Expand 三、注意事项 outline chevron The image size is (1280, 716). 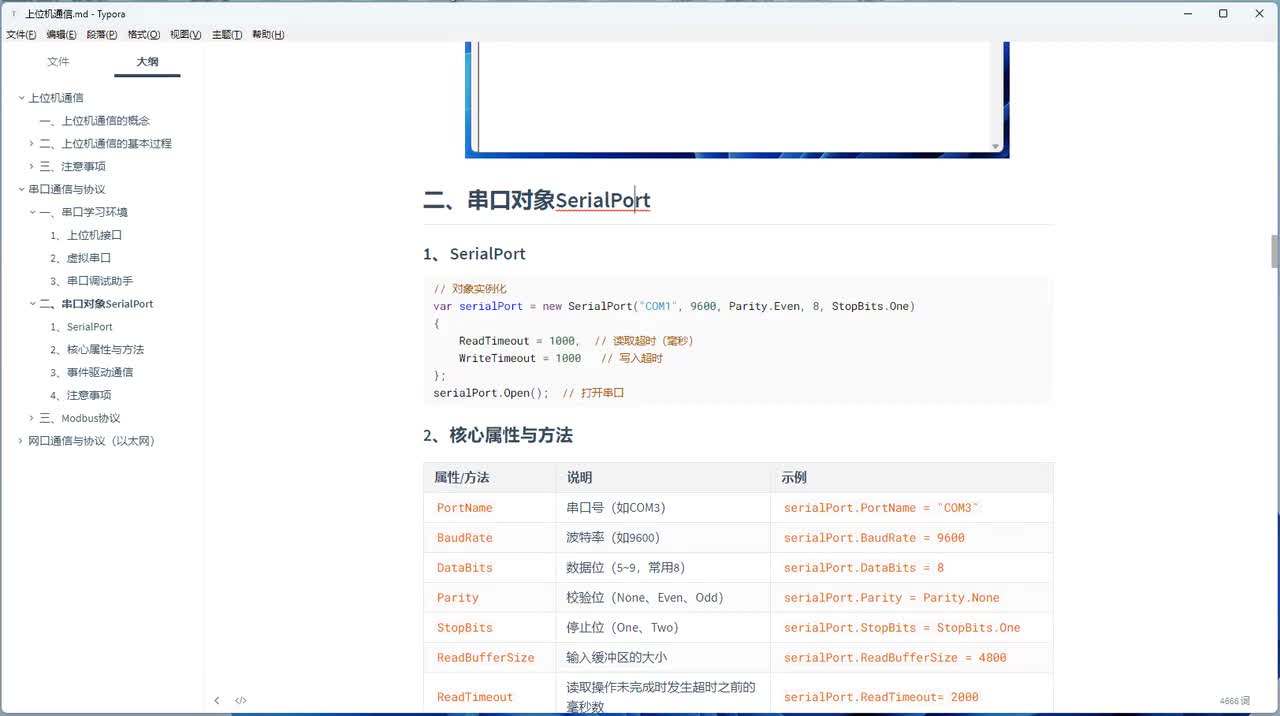(x=32, y=167)
